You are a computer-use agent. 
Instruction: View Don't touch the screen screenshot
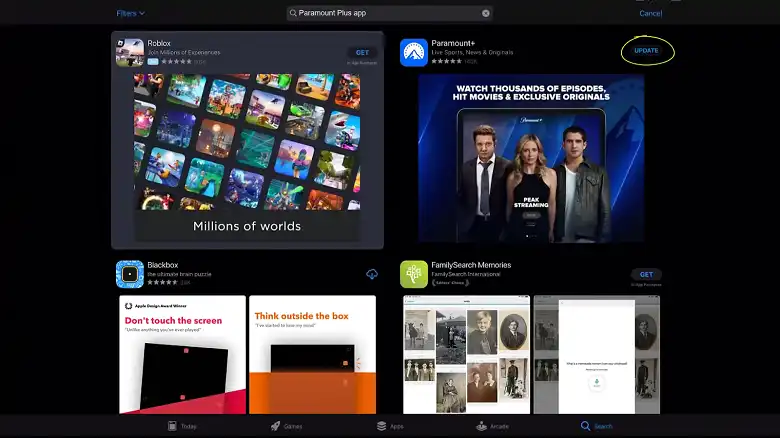coord(183,354)
